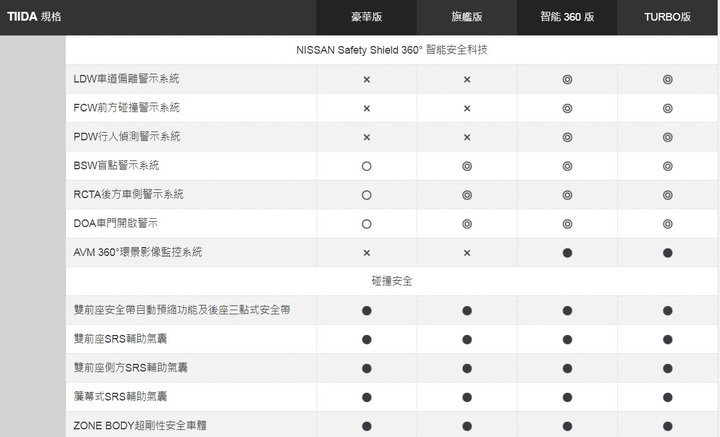Screen dimensions: 720x437
Task: Click the BSW盲點警示系統 row label
Action: [116, 165]
